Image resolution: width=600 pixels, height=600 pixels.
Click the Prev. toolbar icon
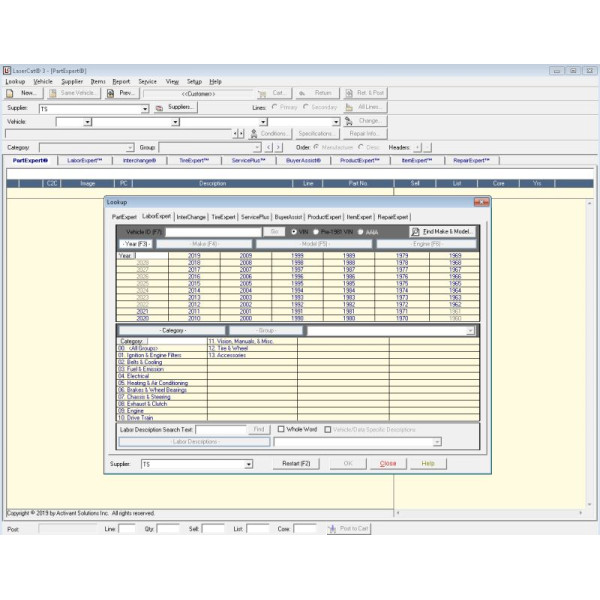(111, 93)
